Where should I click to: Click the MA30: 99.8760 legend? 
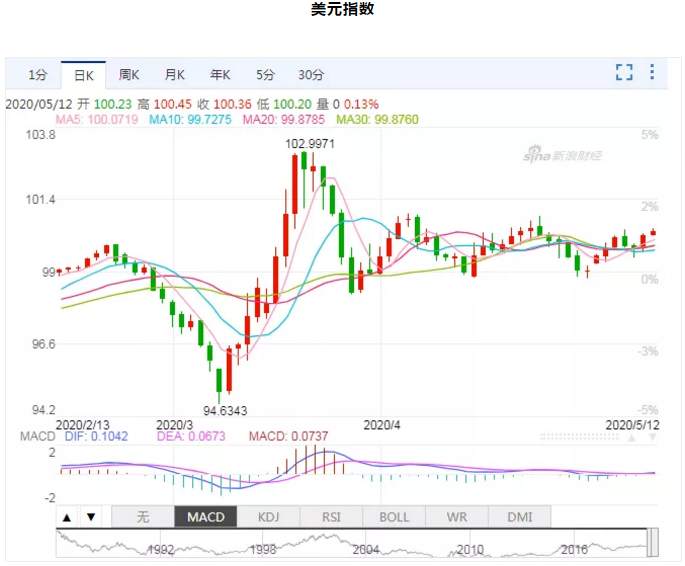377,119
